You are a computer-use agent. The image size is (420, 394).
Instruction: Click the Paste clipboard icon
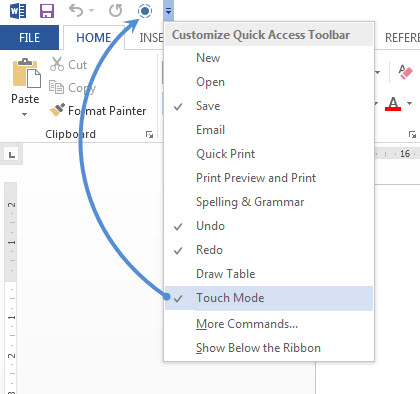tap(26, 73)
